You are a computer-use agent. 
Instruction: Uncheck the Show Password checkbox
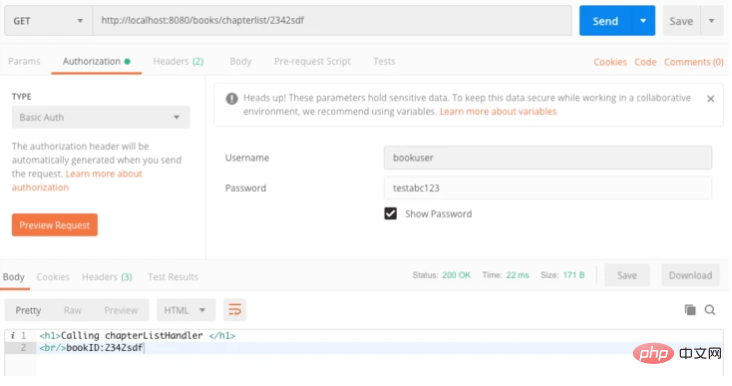[x=390, y=214]
